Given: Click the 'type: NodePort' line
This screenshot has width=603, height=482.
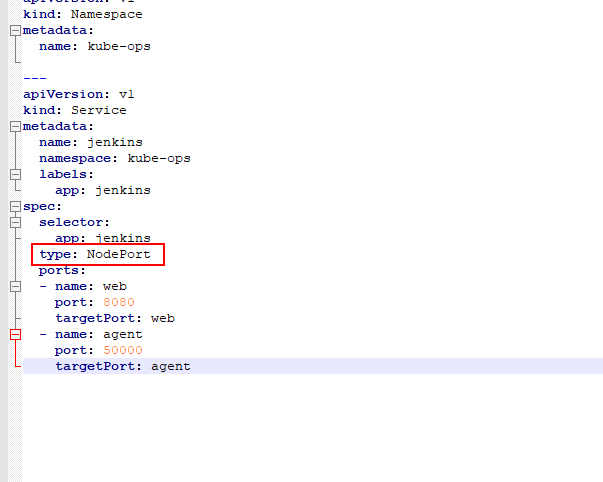Looking at the screenshot, I should point(95,255).
